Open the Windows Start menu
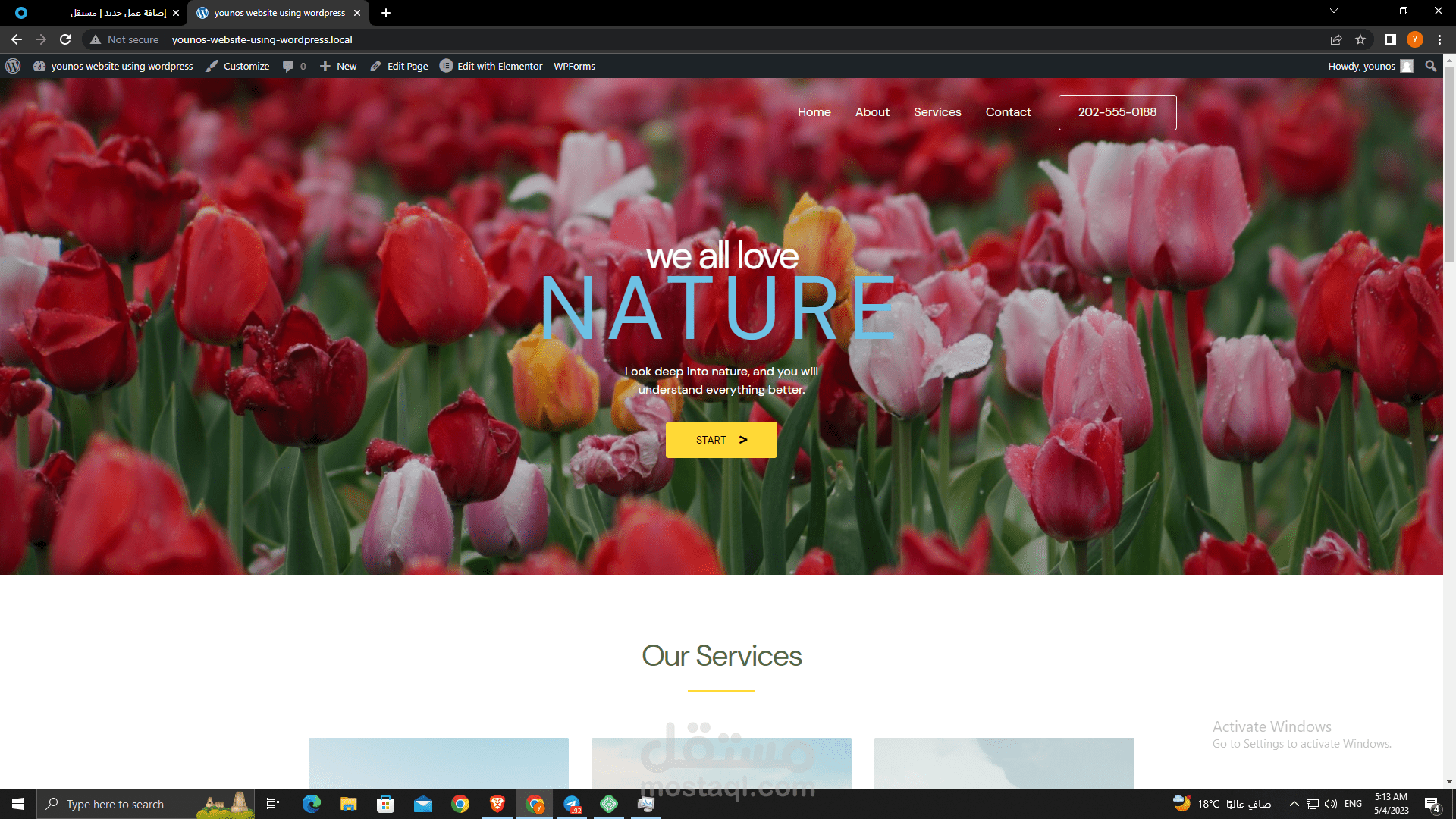 click(x=18, y=804)
